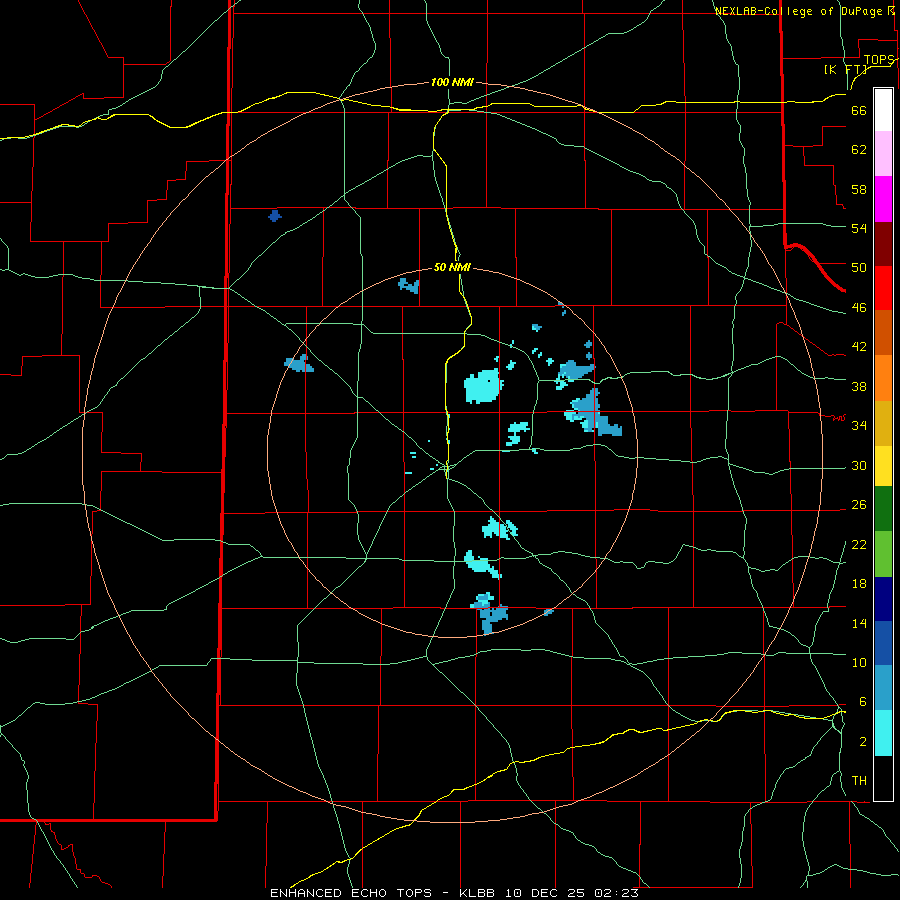Click the 14 legend label
The image size is (900, 900).
859,623
